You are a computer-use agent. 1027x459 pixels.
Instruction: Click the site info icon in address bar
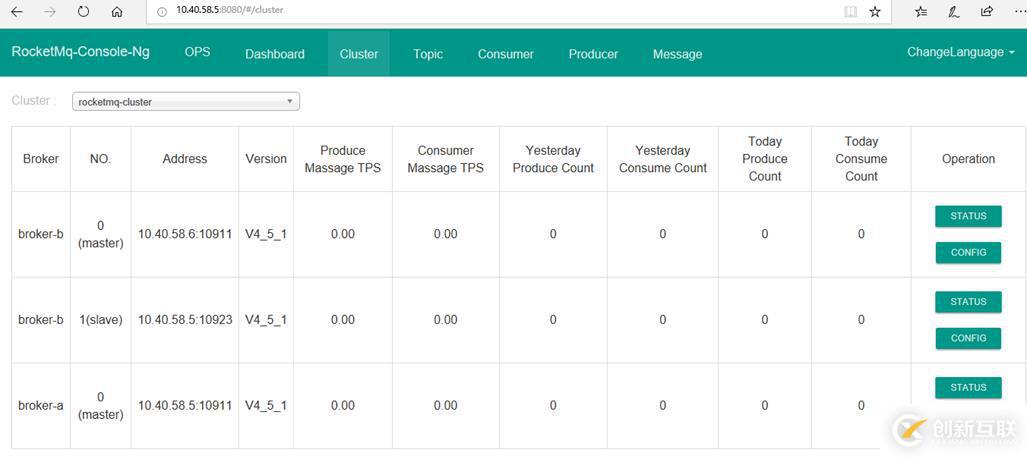coord(162,11)
